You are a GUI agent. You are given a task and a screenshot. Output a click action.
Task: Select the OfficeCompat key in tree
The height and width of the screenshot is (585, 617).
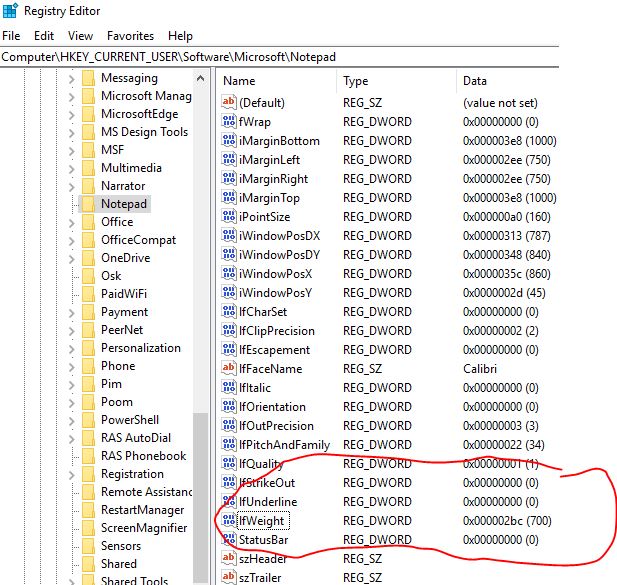click(x=139, y=240)
